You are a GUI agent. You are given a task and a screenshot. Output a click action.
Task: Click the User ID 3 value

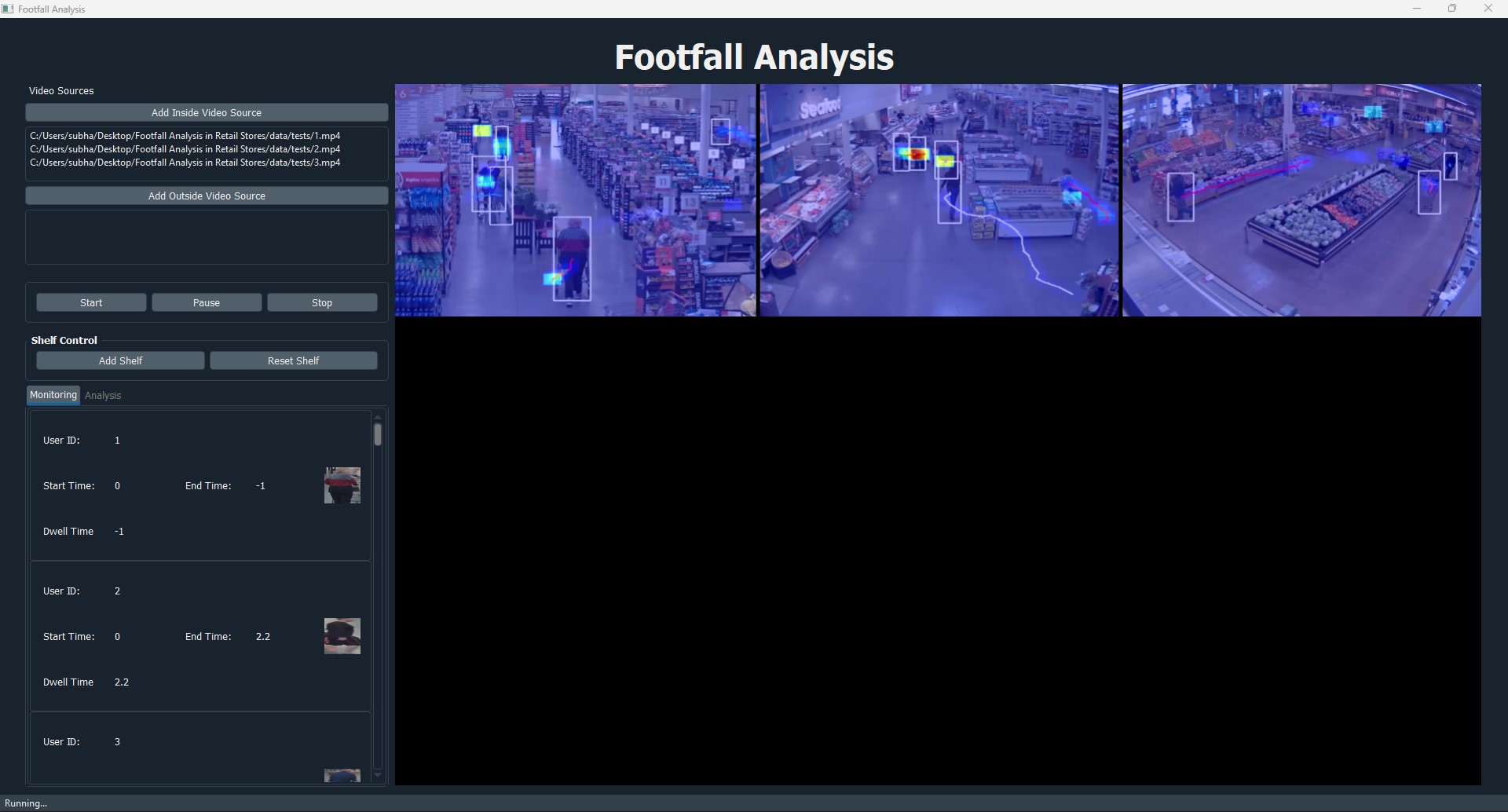pos(117,742)
